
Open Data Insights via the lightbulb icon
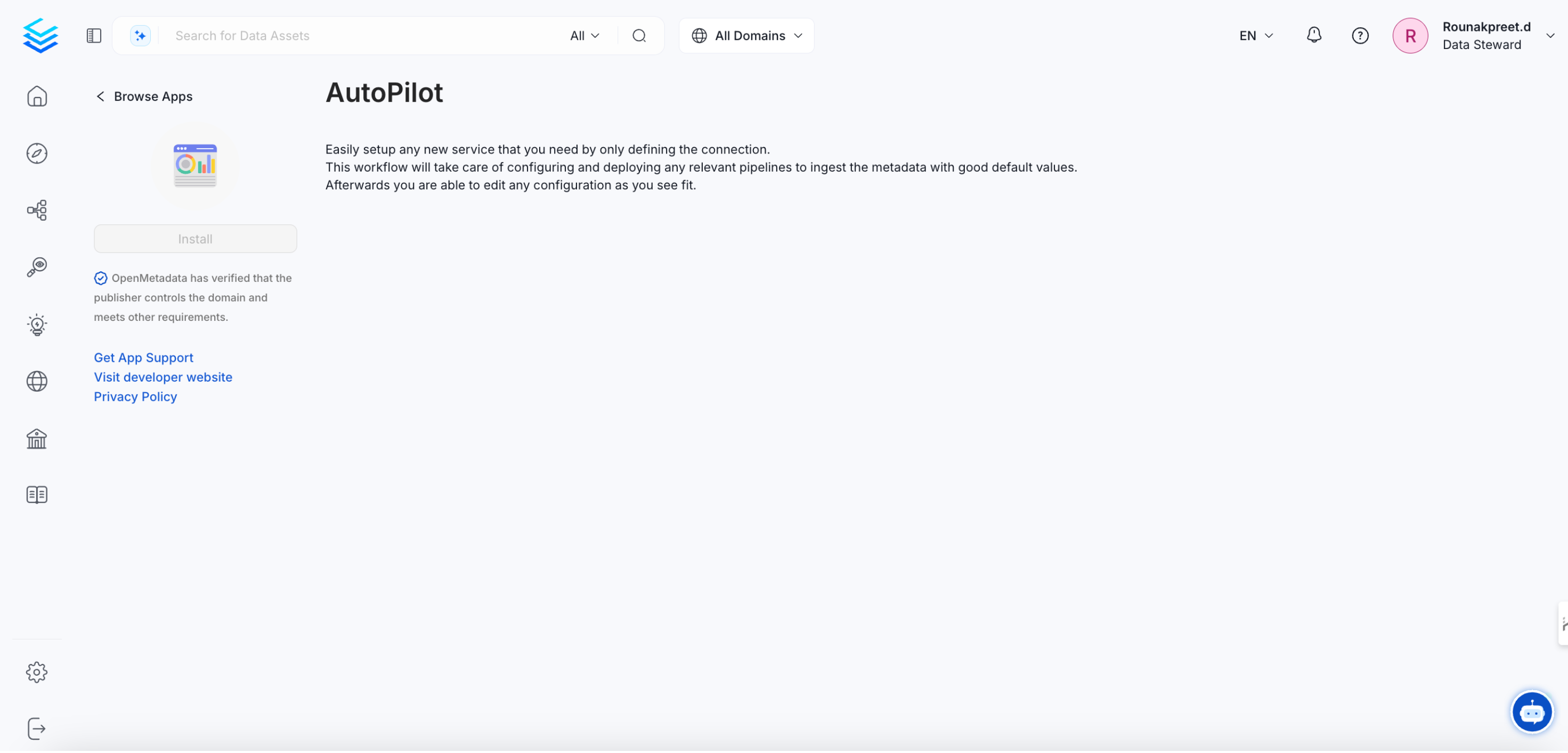(x=37, y=325)
